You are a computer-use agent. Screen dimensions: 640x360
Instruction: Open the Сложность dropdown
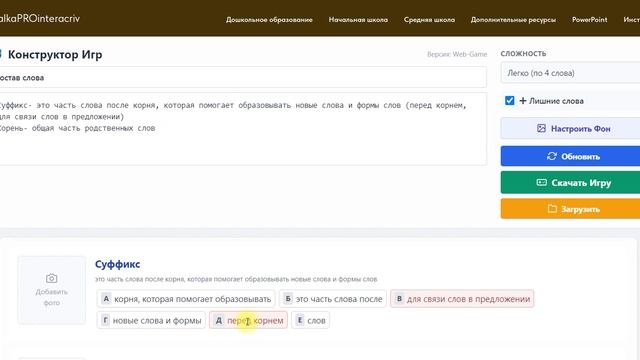(570, 73)
